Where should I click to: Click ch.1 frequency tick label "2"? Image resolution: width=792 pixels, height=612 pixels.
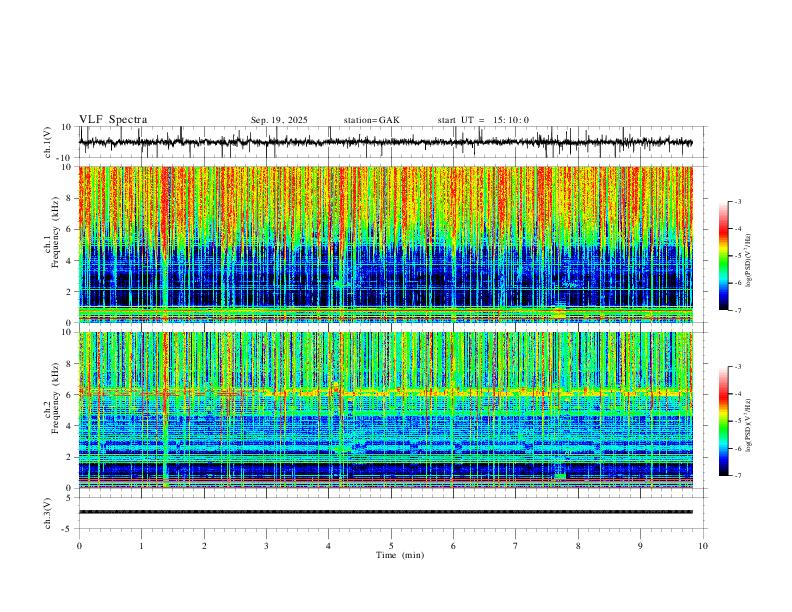[69, 291]
